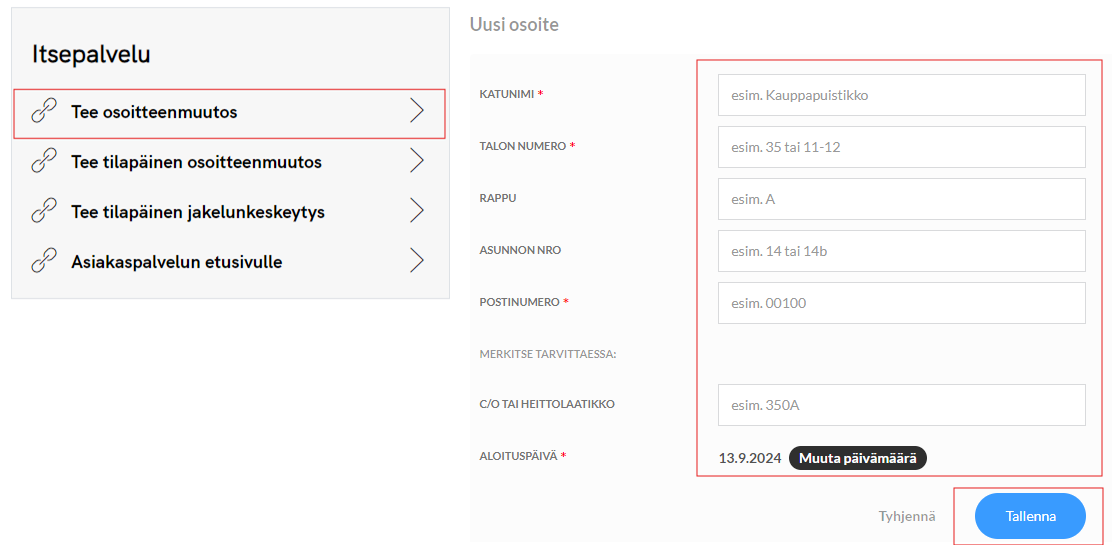Expand Tee osoitteenmuutos chevron arrow
This screenshot has height=554, width=1112.
[417, 111]
